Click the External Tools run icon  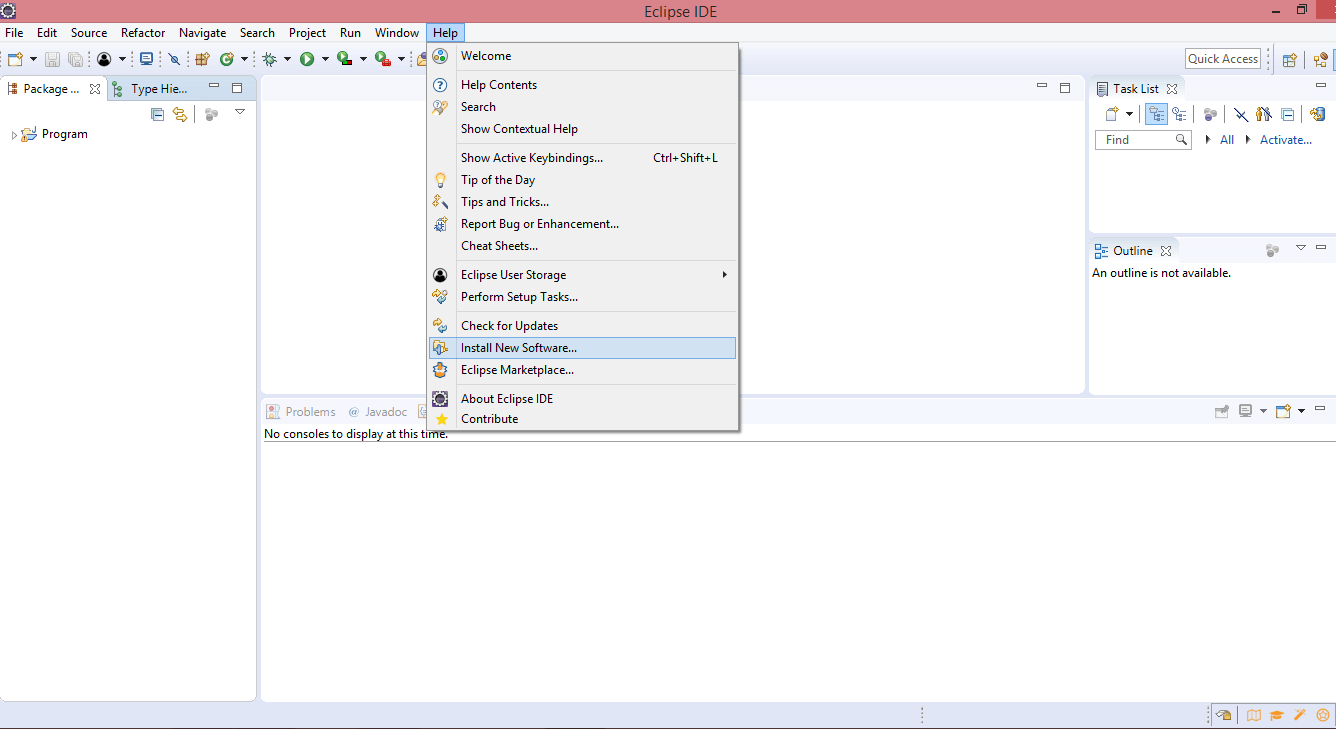[x=382, y=59]
